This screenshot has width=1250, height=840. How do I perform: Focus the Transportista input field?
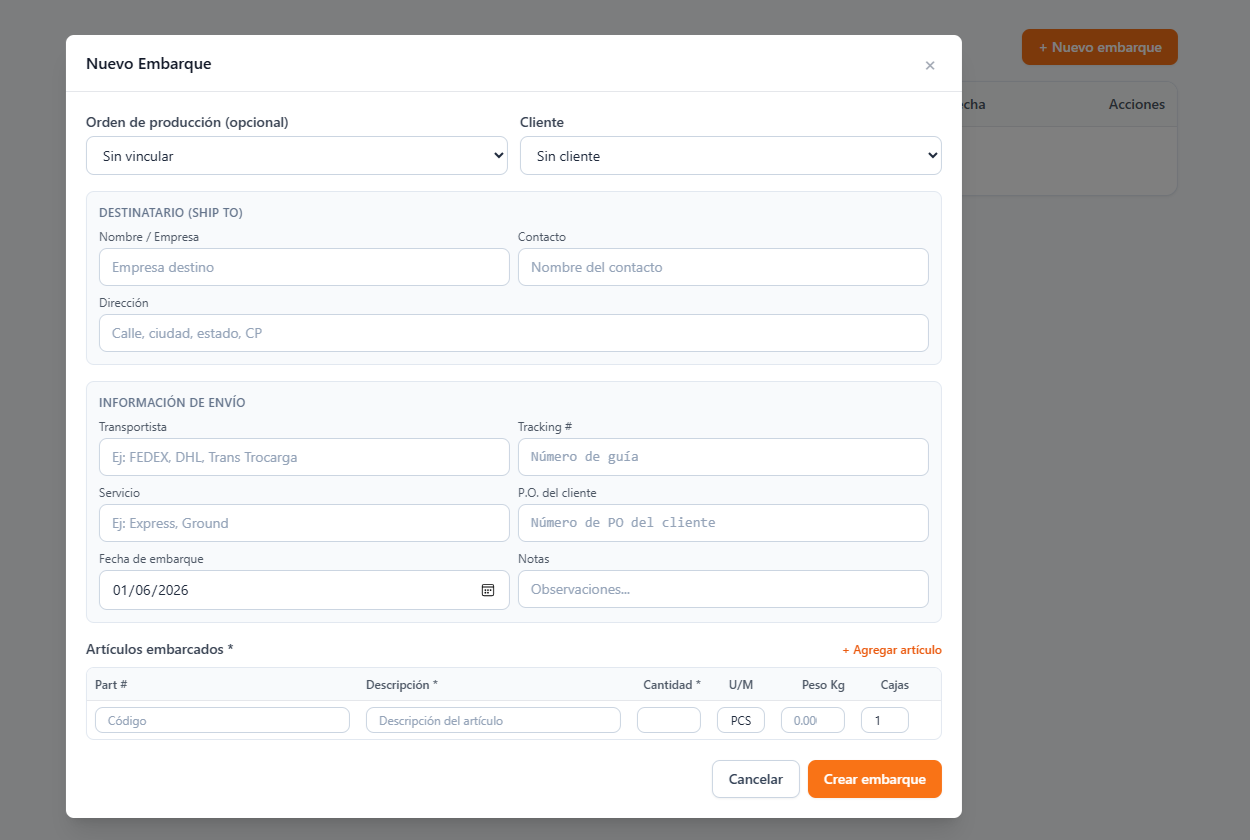(x=304, y=457)
